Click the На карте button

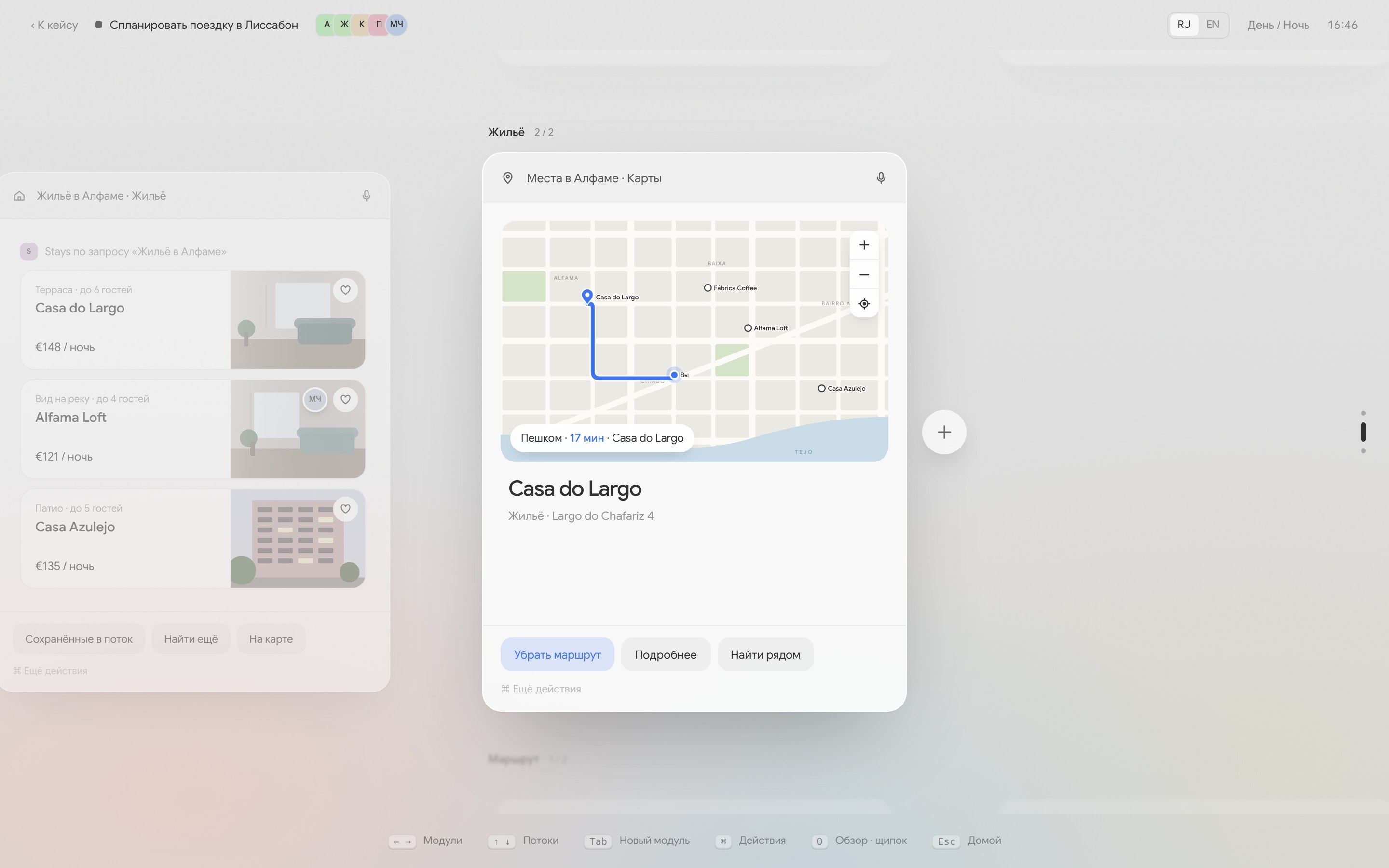pyautogui.click(x=271, y=639)
